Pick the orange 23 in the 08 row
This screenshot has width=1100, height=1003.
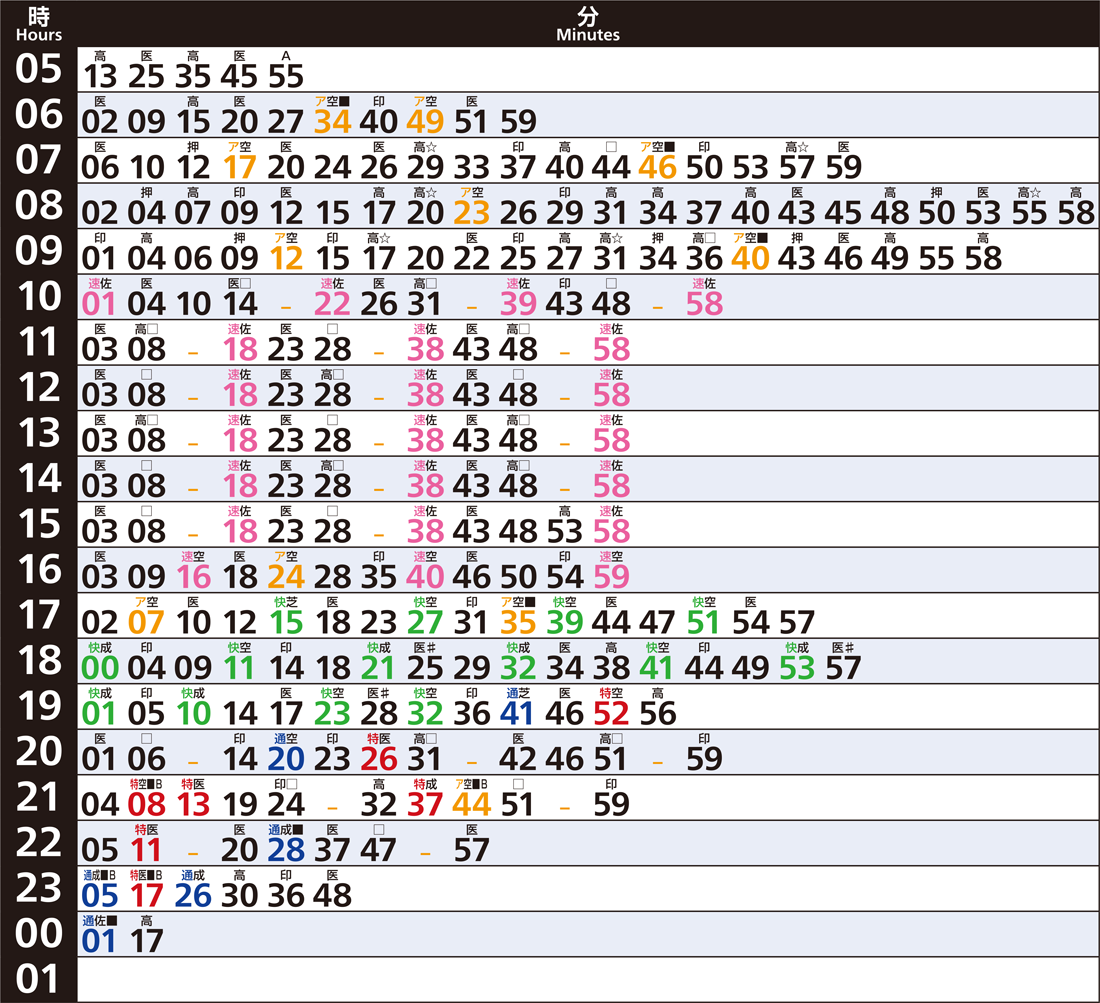click(x=471, y=212)
